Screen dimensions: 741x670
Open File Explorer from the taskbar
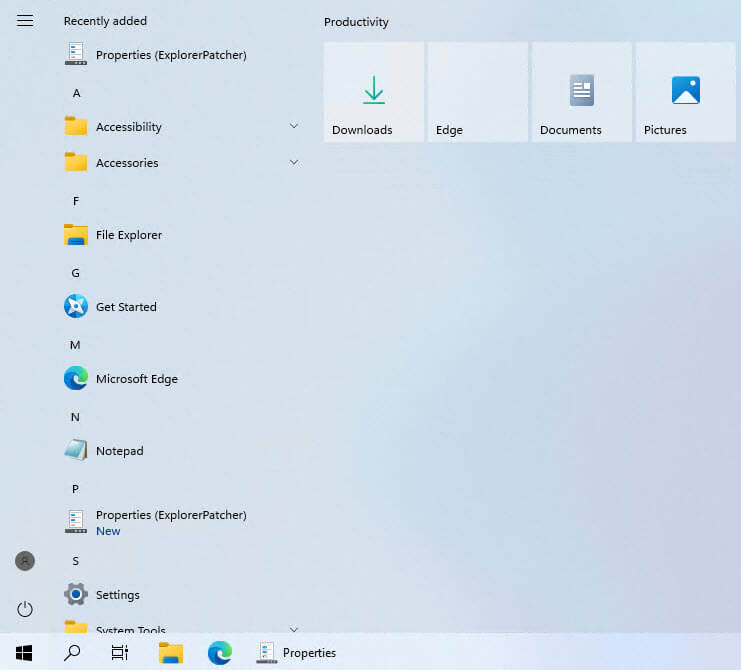171,653
